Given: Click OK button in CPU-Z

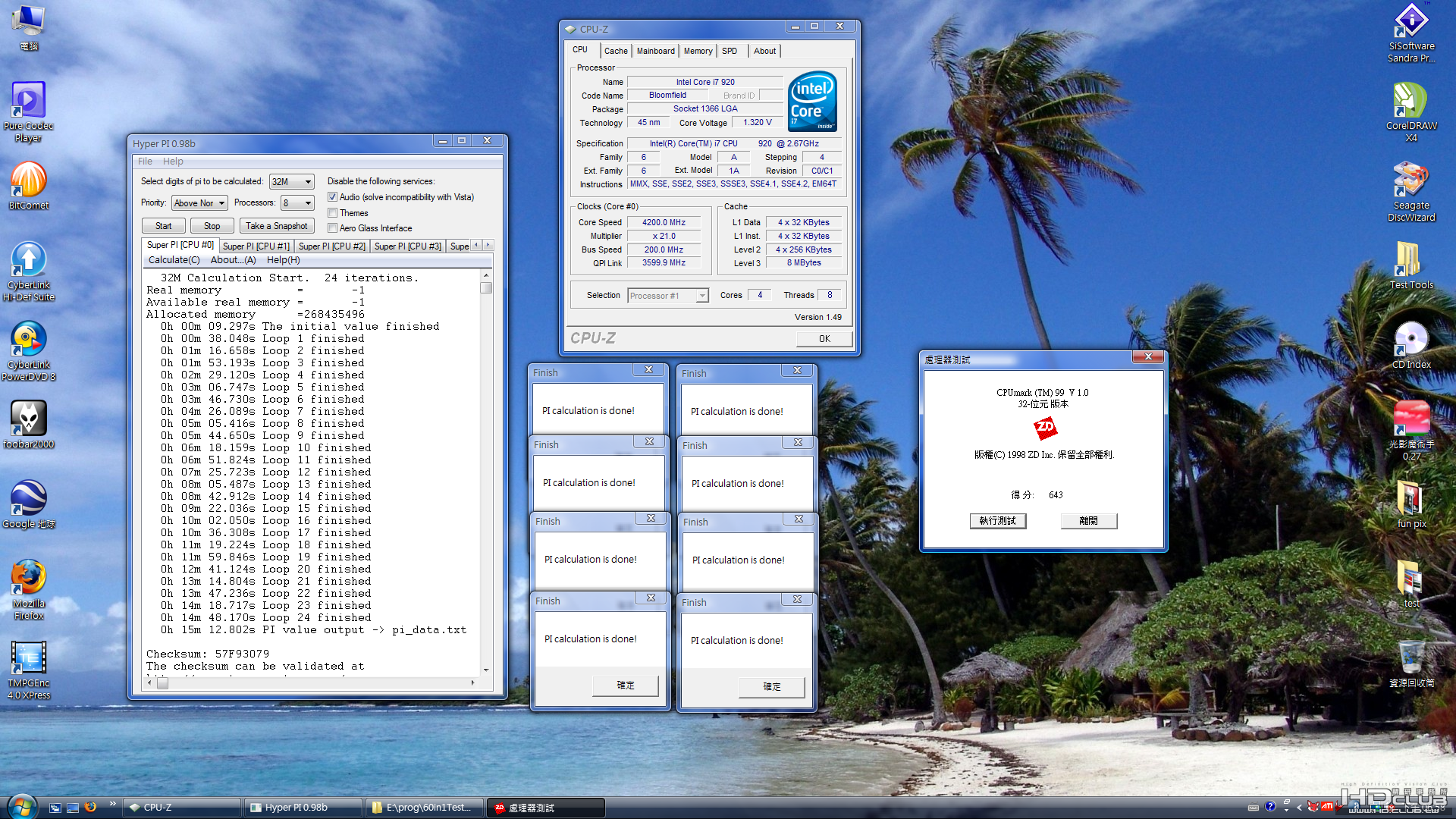Looking at the screenshot, I should 824,339.
